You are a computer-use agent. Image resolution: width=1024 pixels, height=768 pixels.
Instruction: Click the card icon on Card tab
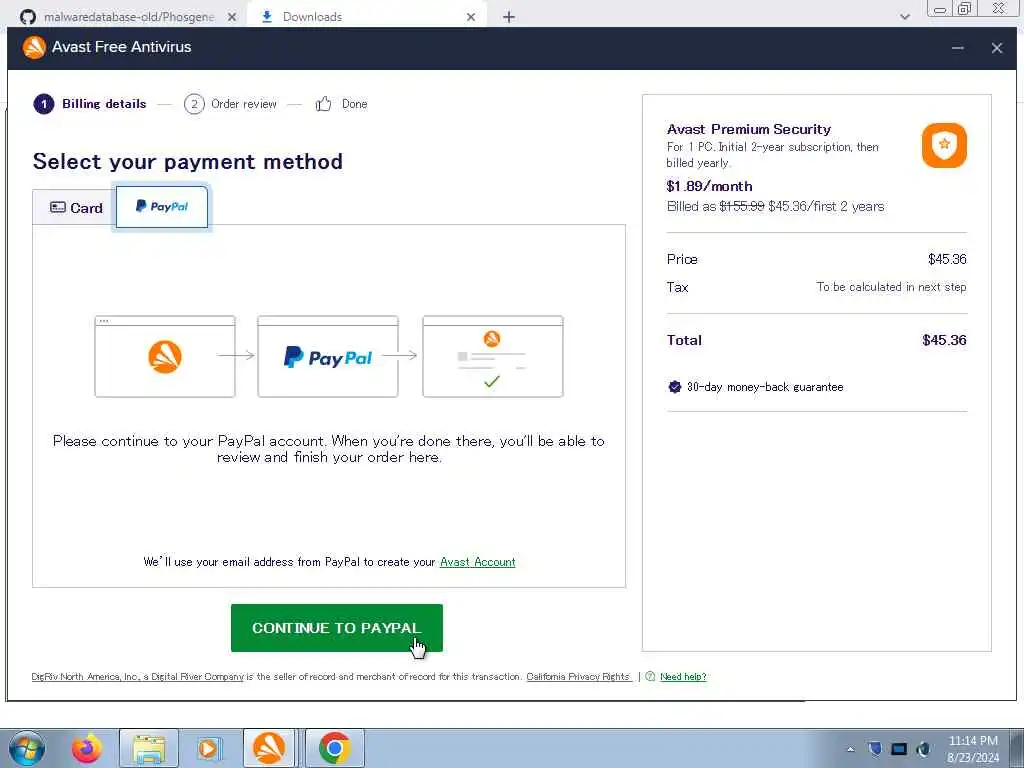(x=57, y=207)
